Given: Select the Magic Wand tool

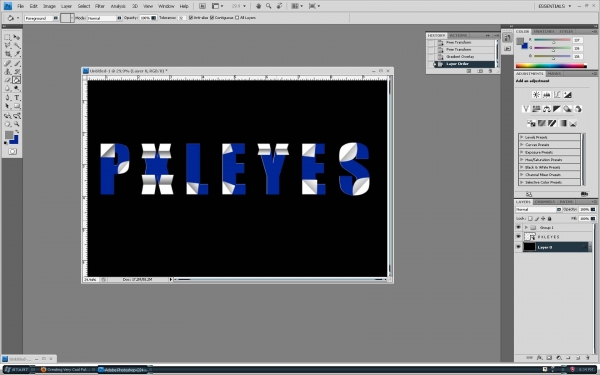Looking at the screenshot, I should click(17, 46).
